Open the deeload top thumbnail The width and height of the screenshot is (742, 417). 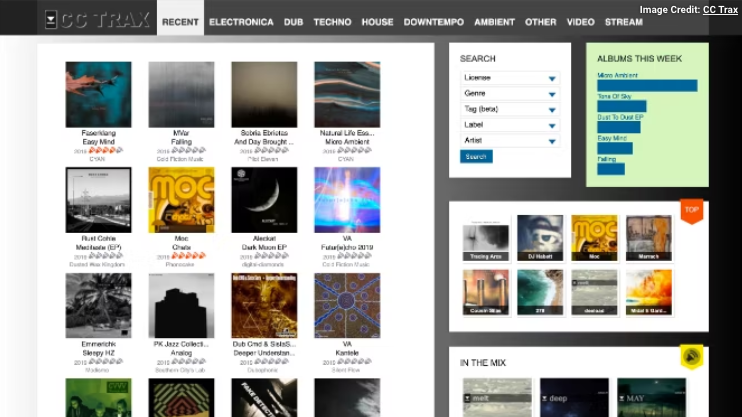594,293
